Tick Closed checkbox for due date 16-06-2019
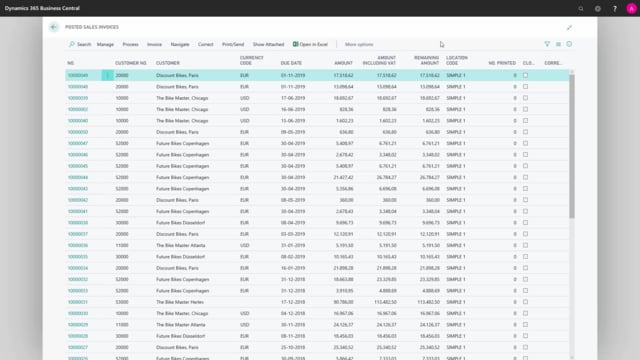The height and width of the screenshot is (360, 640). (525, 109)
